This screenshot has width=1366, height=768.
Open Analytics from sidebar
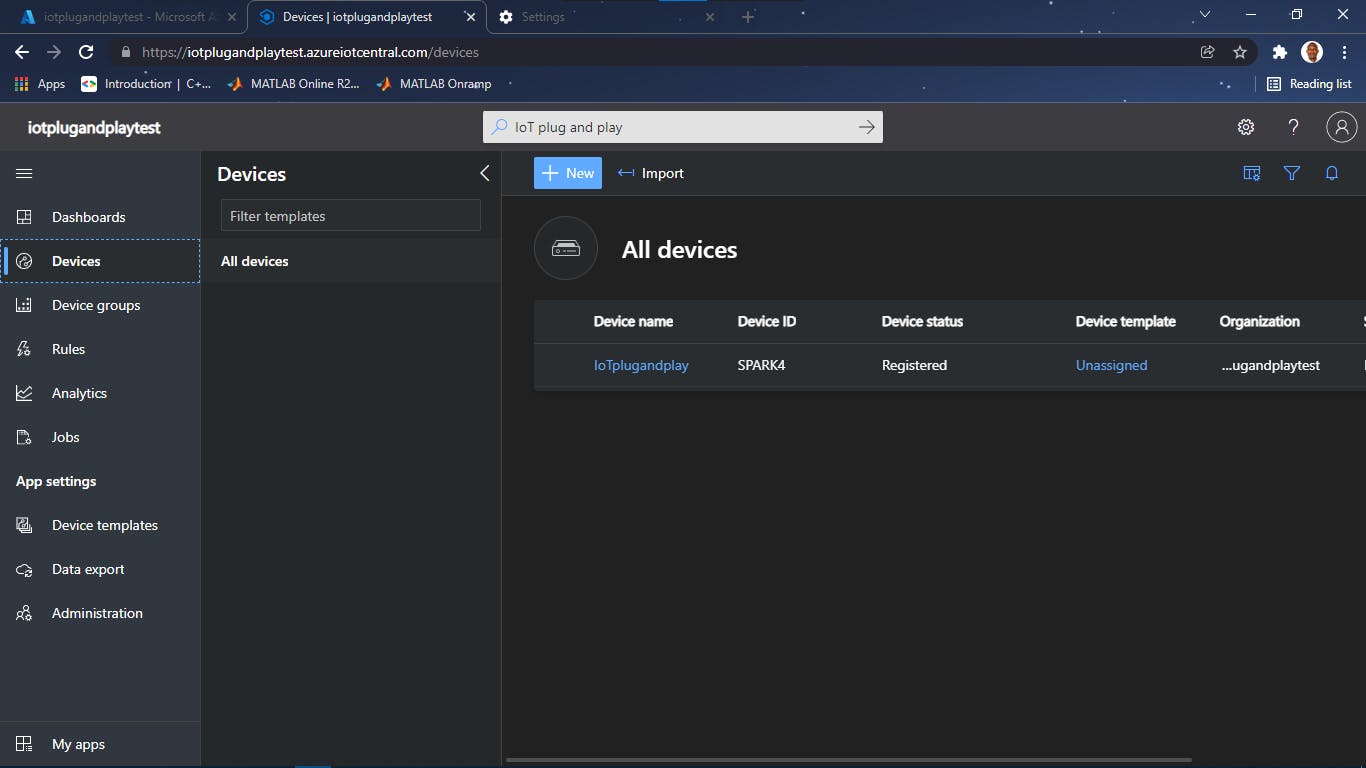pos(100,393)
